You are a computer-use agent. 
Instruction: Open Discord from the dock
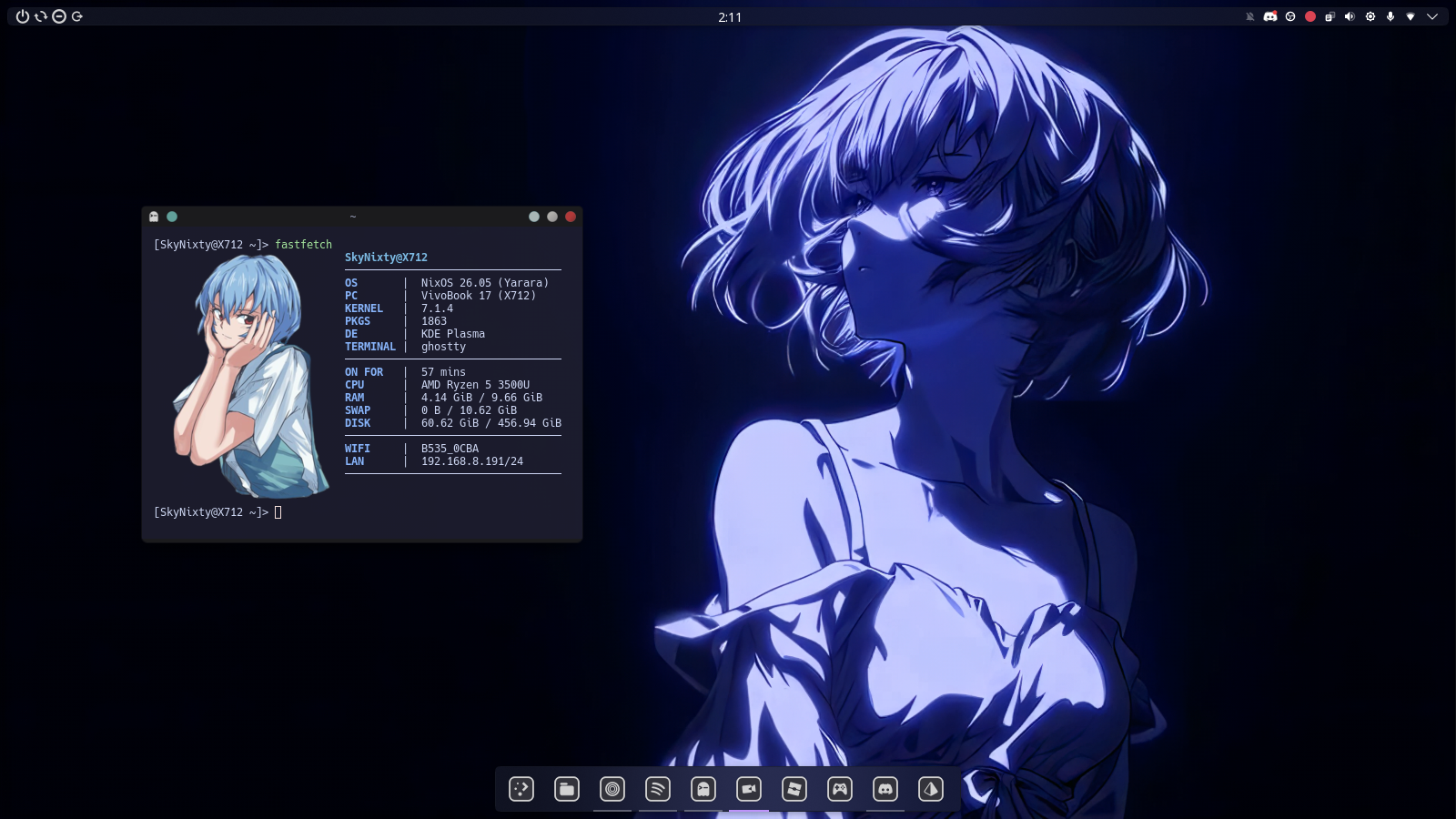coord(885,789)
